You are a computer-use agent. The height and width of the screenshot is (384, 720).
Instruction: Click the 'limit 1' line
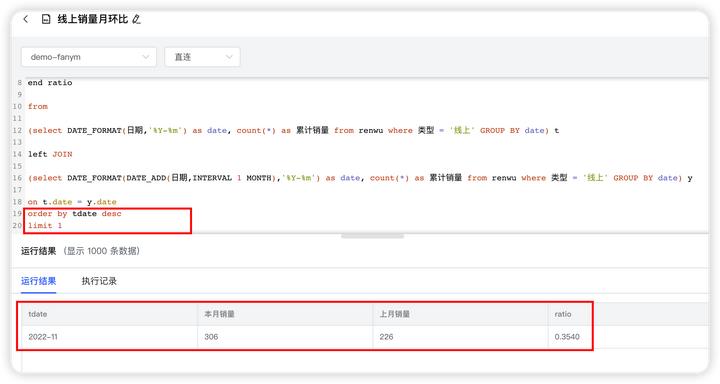click(45, 226)
